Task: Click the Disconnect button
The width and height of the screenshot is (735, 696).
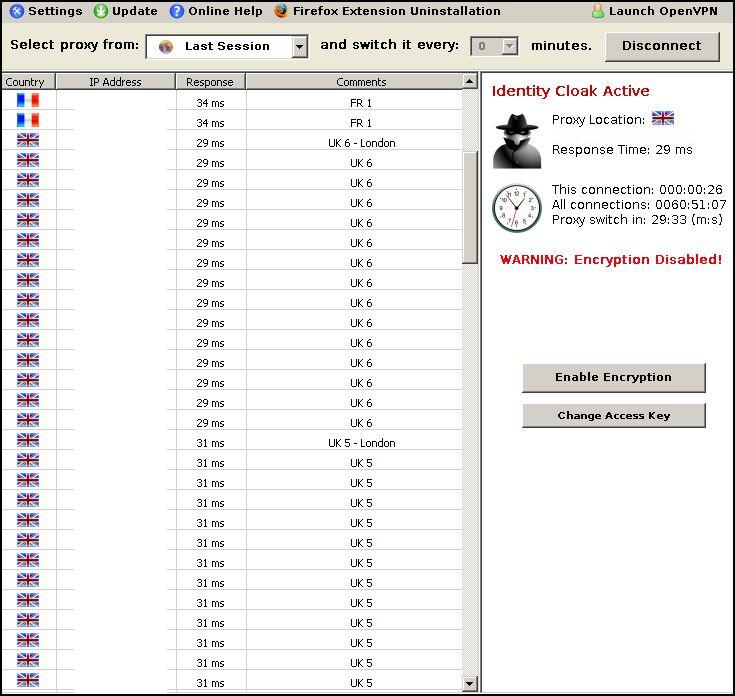Action: click(662, 46)
